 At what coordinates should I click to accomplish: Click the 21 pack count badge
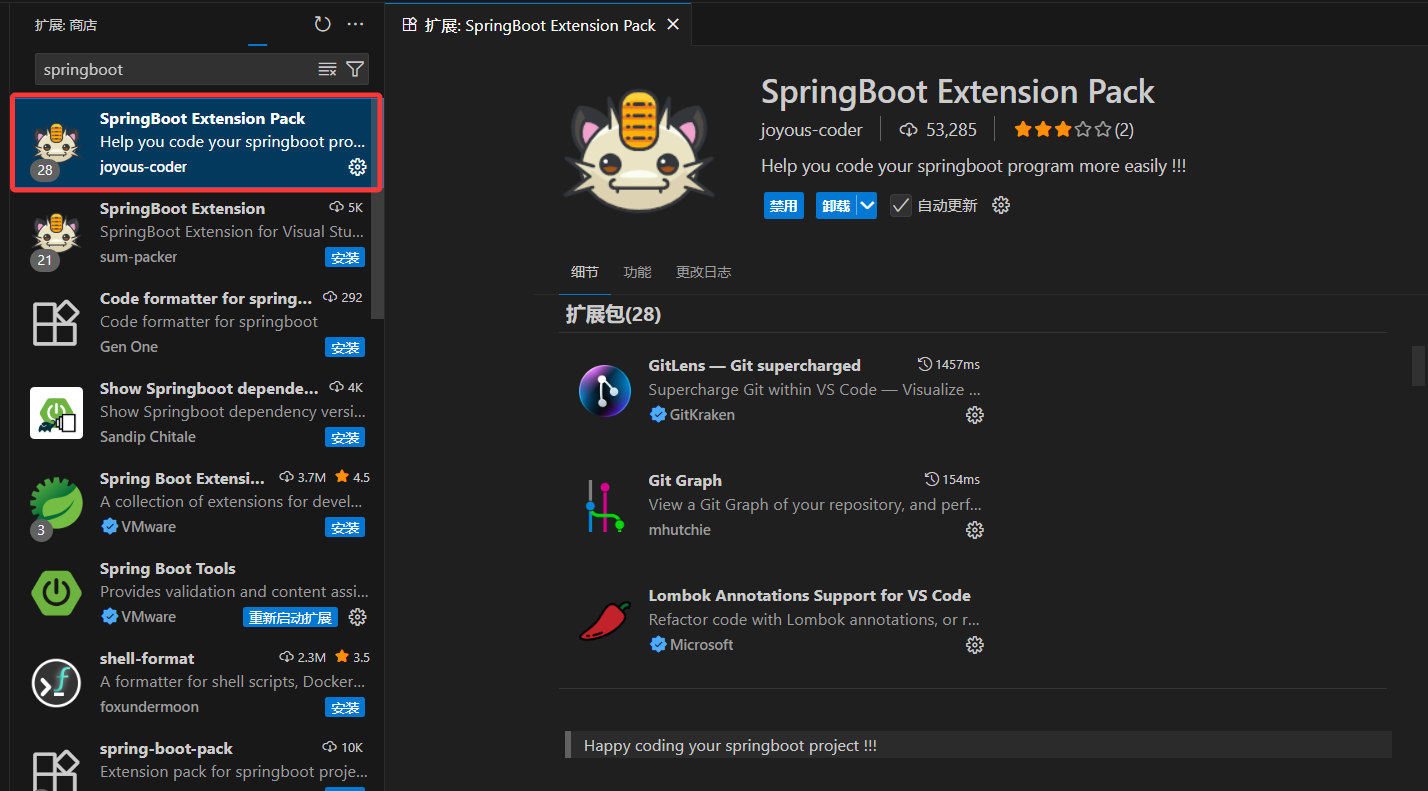[45, 260]
